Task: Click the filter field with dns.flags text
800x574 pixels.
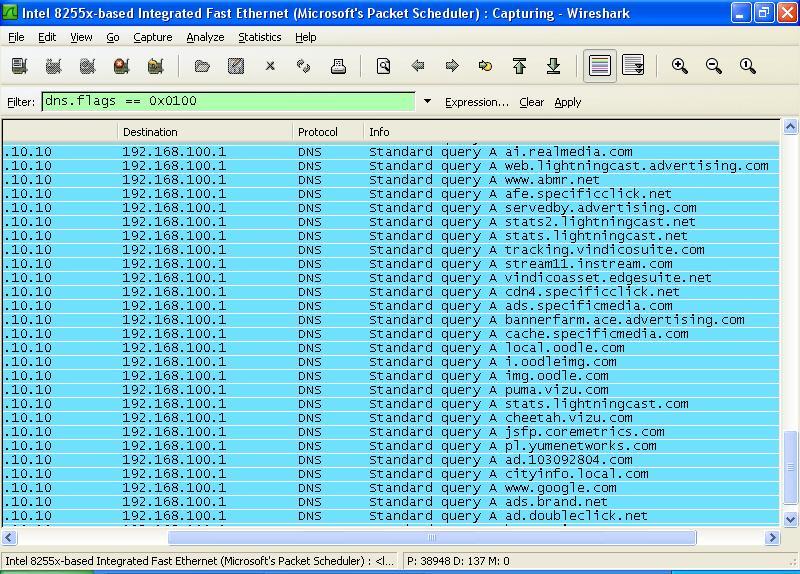Action: click(228, 101)
